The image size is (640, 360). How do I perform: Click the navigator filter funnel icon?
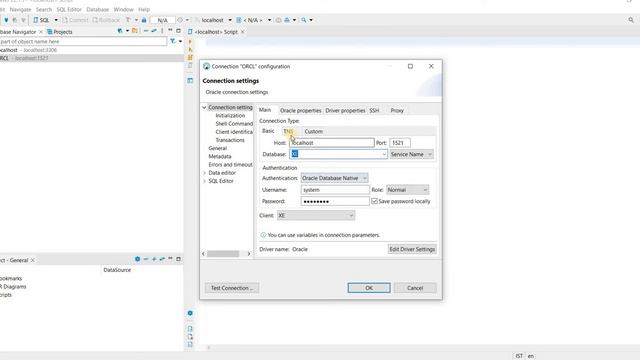173,41
